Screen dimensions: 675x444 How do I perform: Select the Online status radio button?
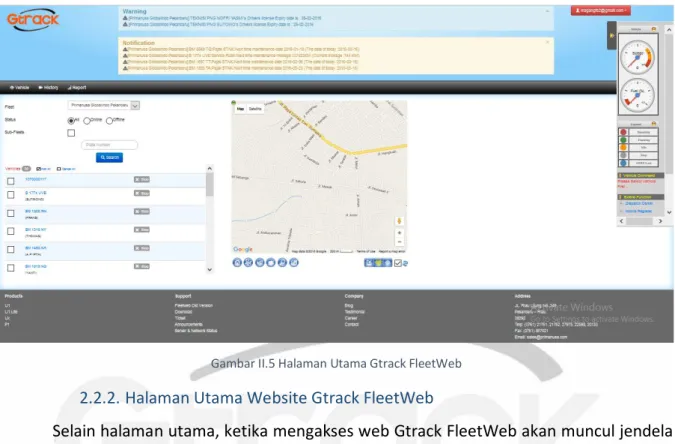[x=87, y=121]
